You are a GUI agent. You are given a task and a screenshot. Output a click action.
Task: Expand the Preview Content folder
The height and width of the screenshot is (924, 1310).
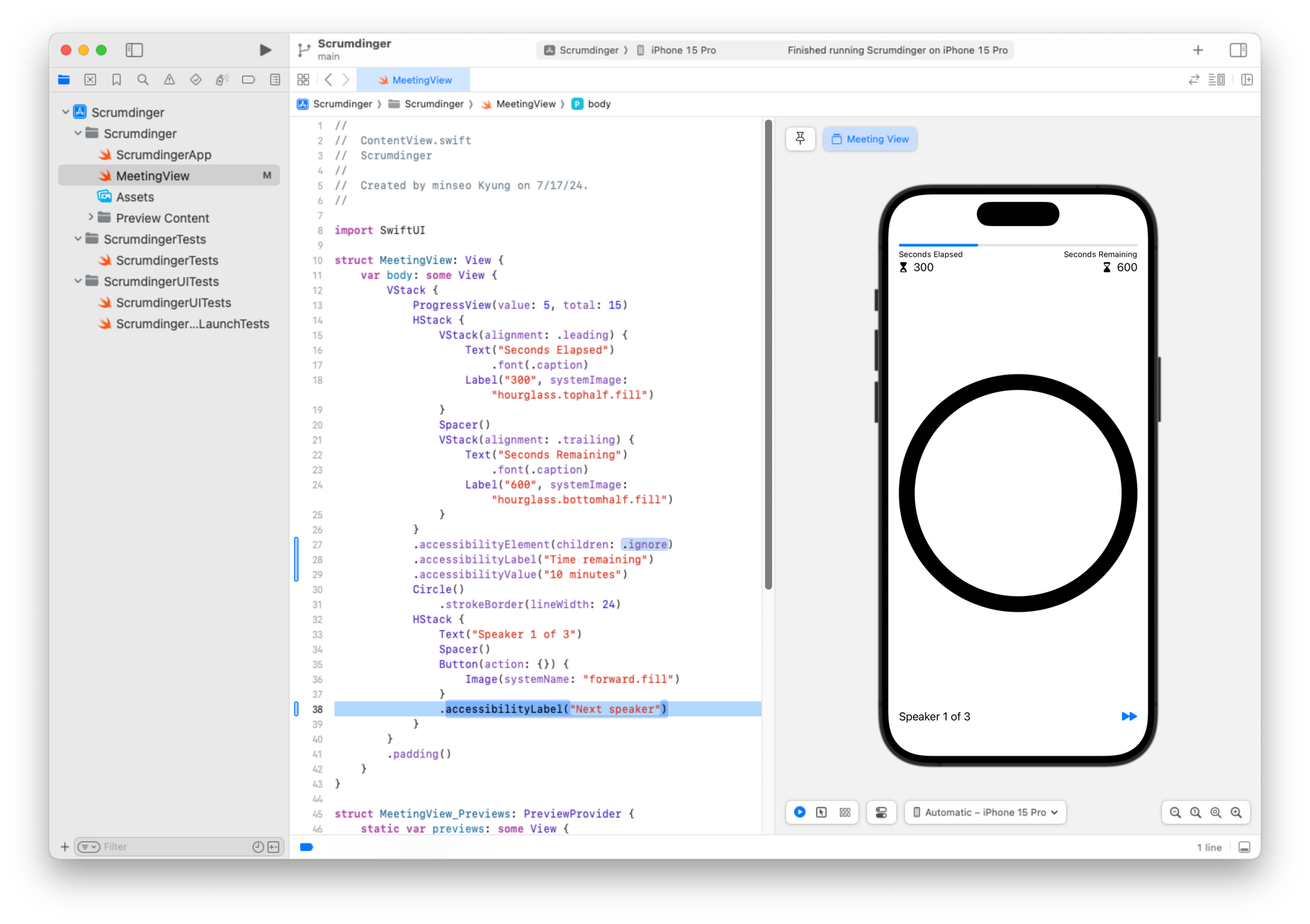tap(90, 217)
